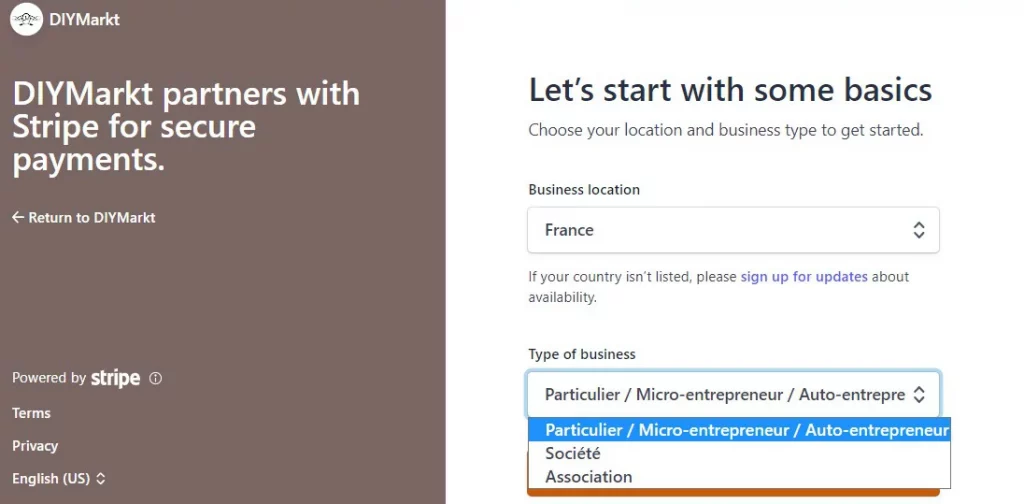Viewport: 1024px width, 504px height.
Task: Choose Société from the business type list
Action: pos(573,453)
